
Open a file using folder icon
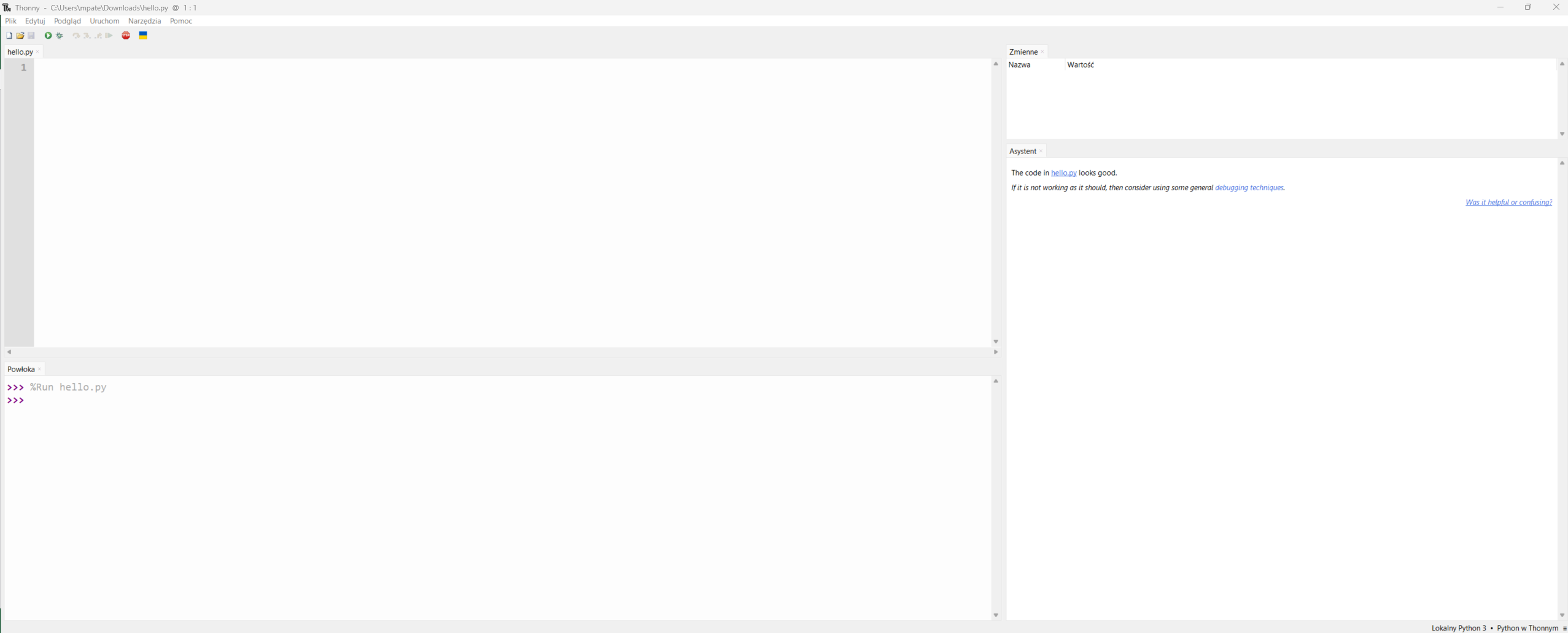tap(20, 36)
